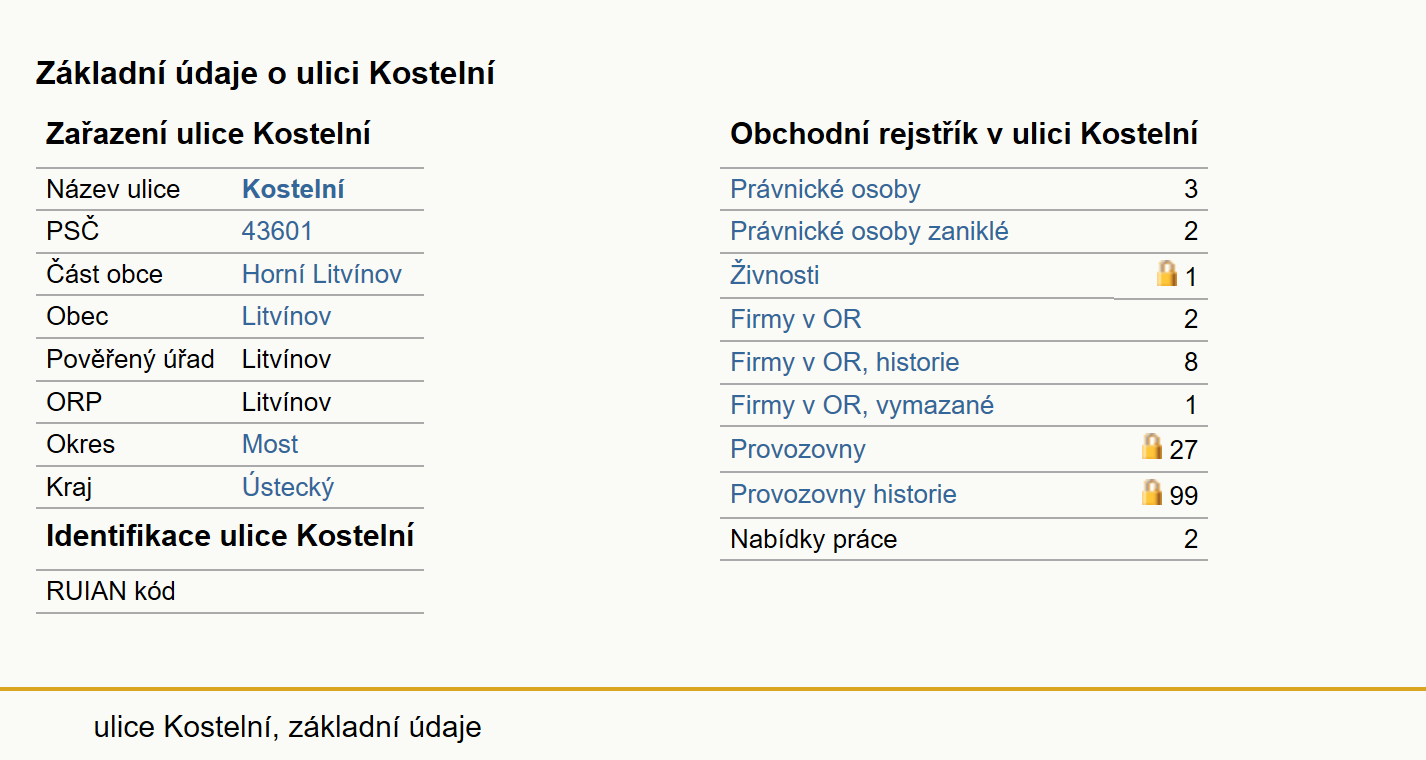Show Firmy v OR listing
This screenshot has width=1426, height=760.
tap(795, 319)
